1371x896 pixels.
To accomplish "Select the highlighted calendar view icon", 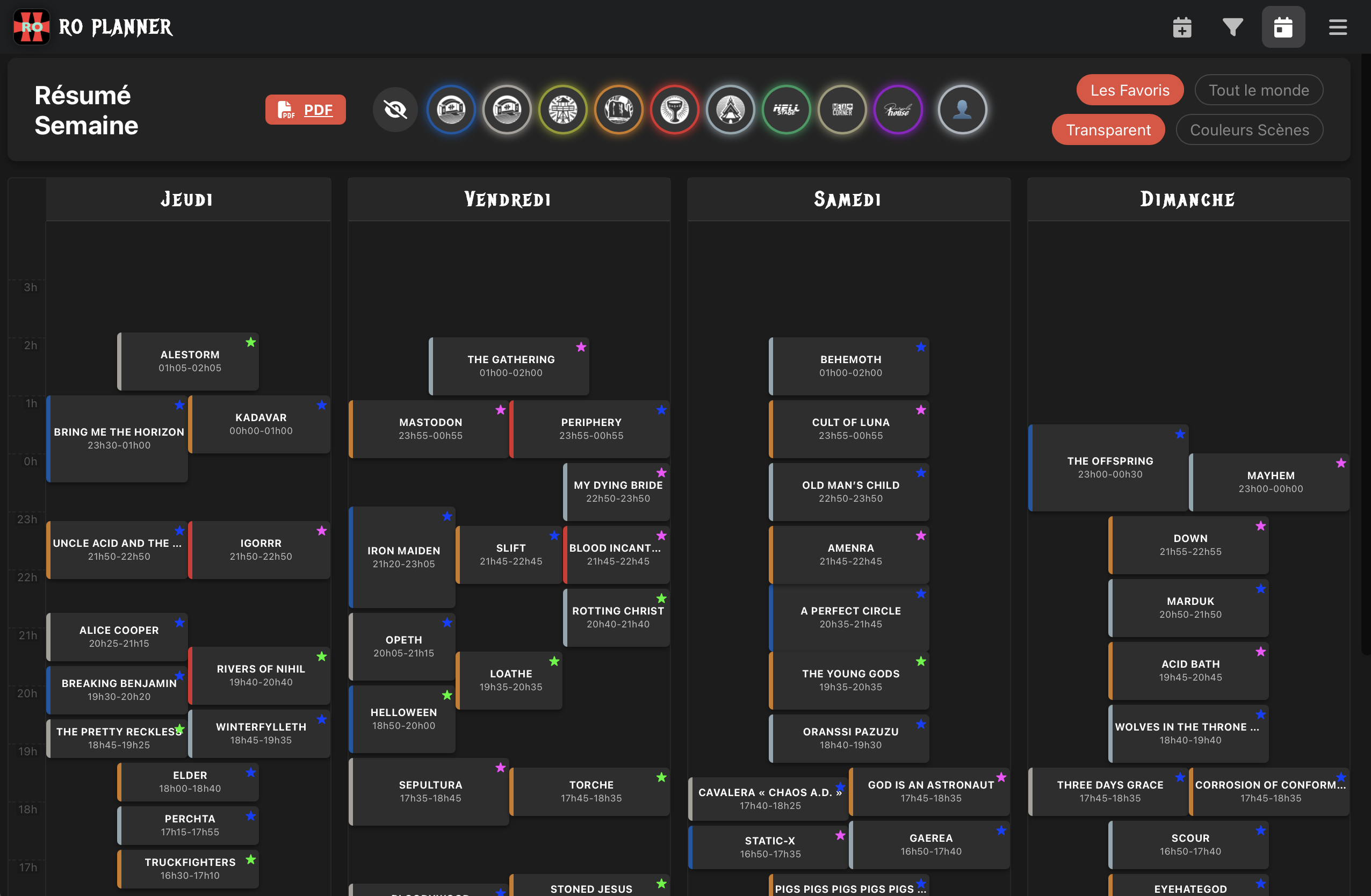I will pyautogui.click(x=1283, y=27).
